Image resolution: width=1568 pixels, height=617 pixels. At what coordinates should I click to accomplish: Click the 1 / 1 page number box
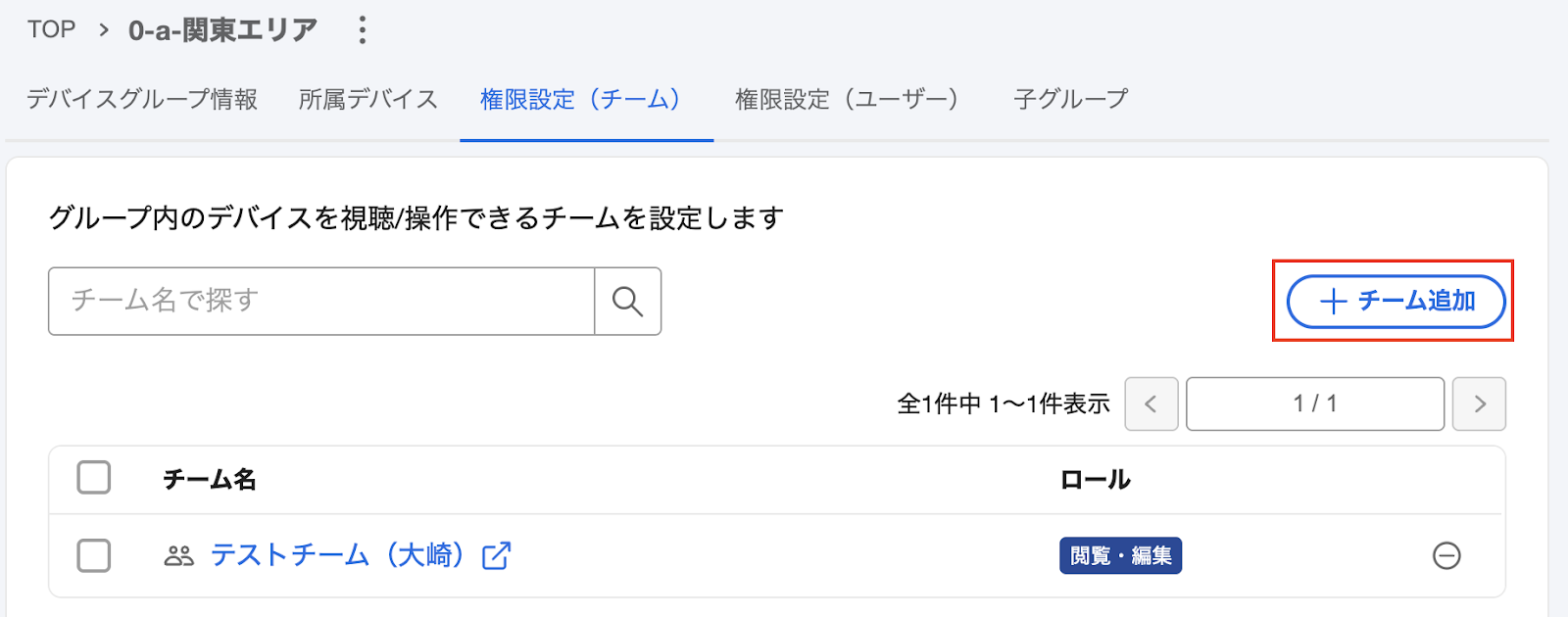click(1315, 403)
